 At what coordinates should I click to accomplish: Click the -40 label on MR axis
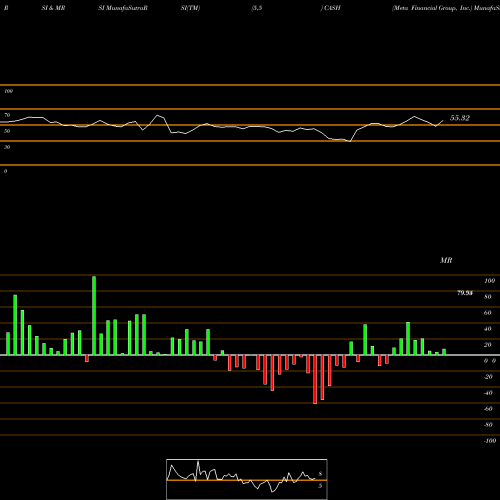(x=488, y=393)
